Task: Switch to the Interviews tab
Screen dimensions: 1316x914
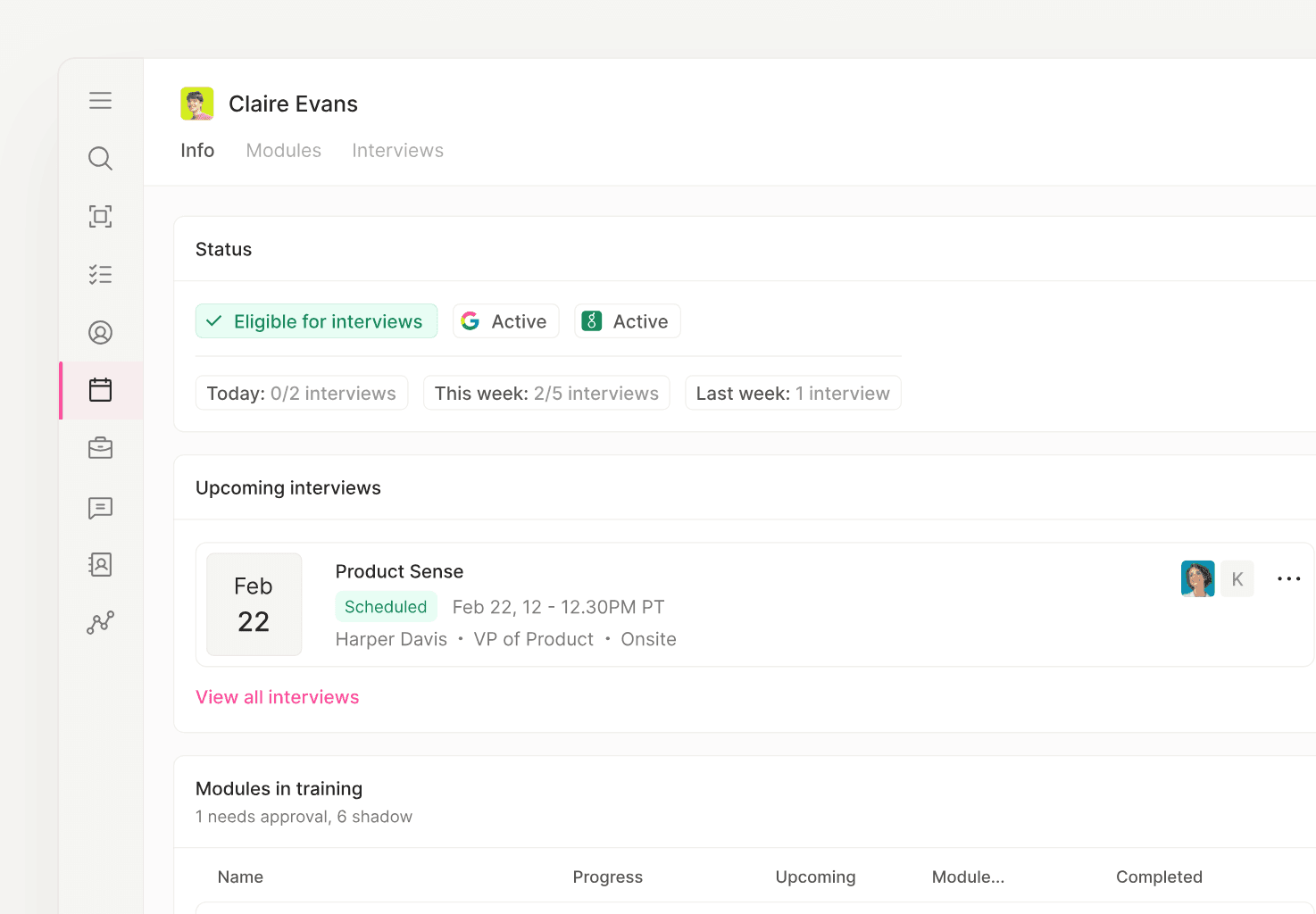Action: point(397,150)
